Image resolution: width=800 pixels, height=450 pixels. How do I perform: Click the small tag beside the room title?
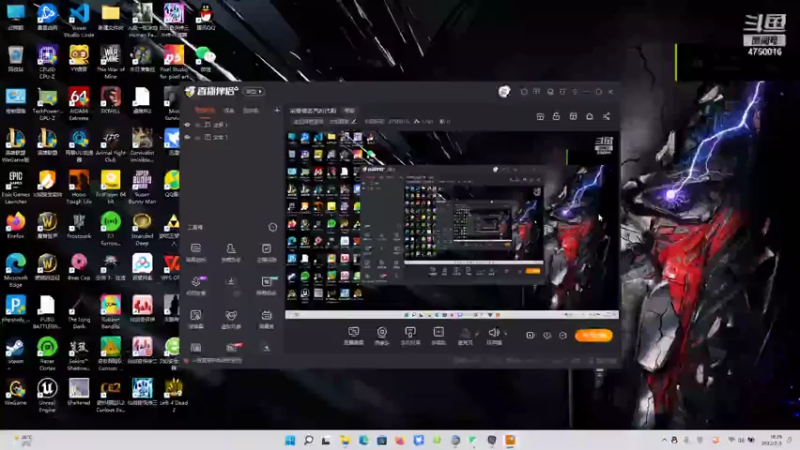pyautogui.click(x=349, y=110)
